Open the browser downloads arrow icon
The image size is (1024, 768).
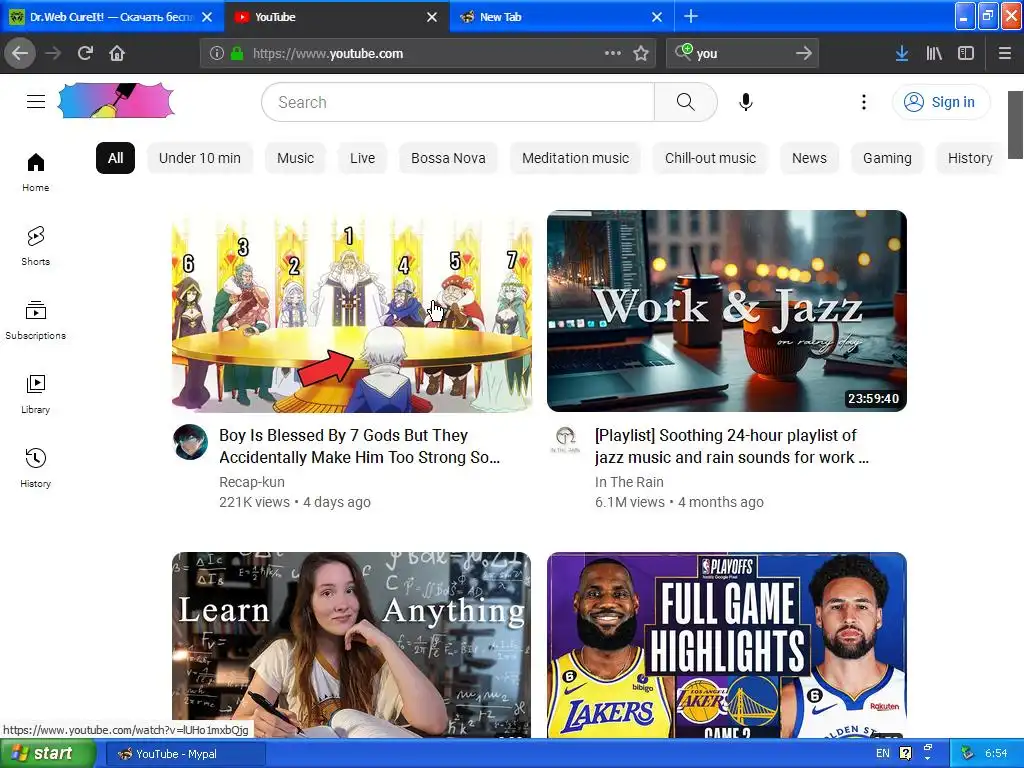902,53
